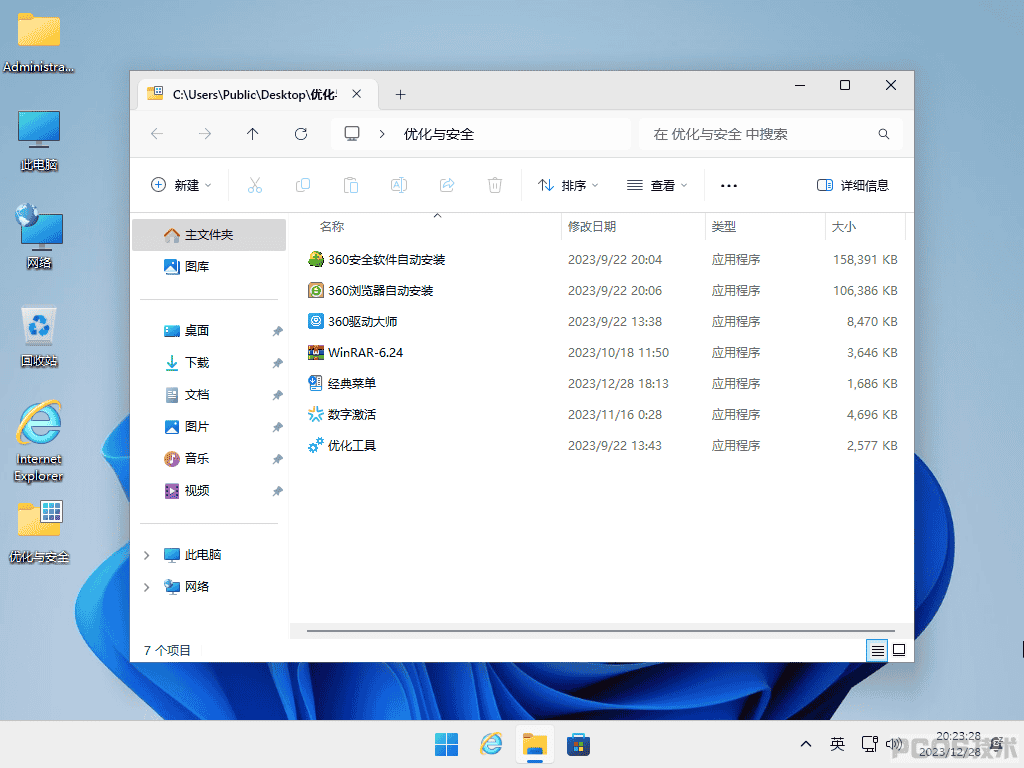Click the Delete trash icon in toolbar
This screenshot has height=768, width=1024.
click(495, 185)
